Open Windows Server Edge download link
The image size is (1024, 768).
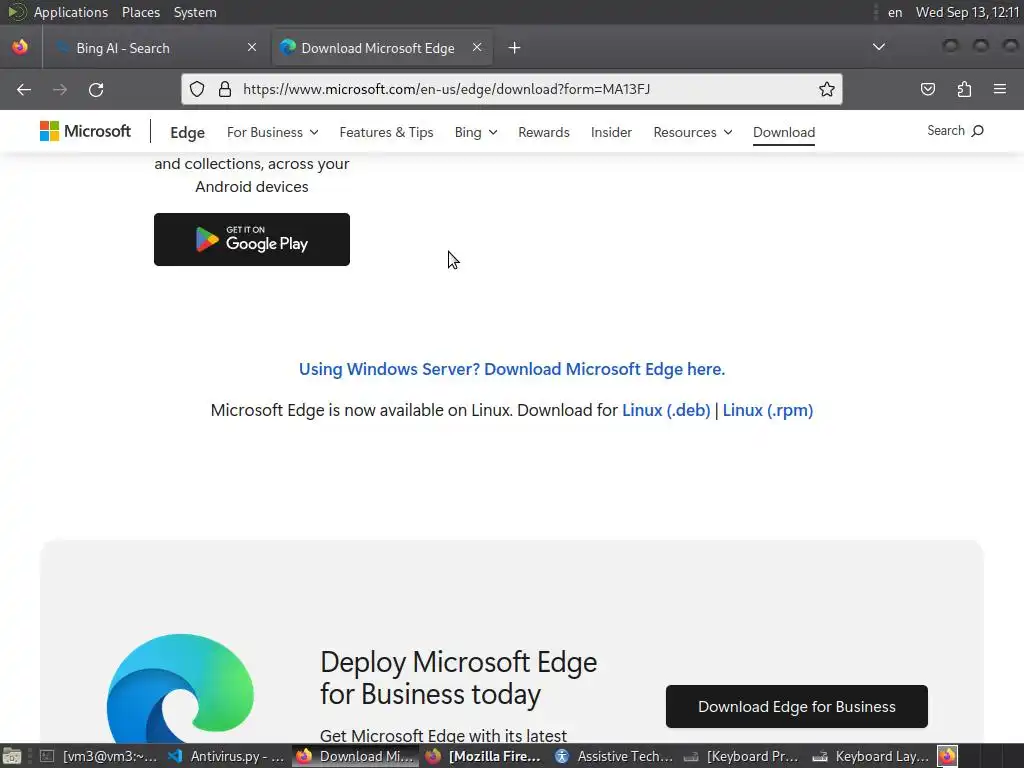pyautogui.click(x=512, y=369)
